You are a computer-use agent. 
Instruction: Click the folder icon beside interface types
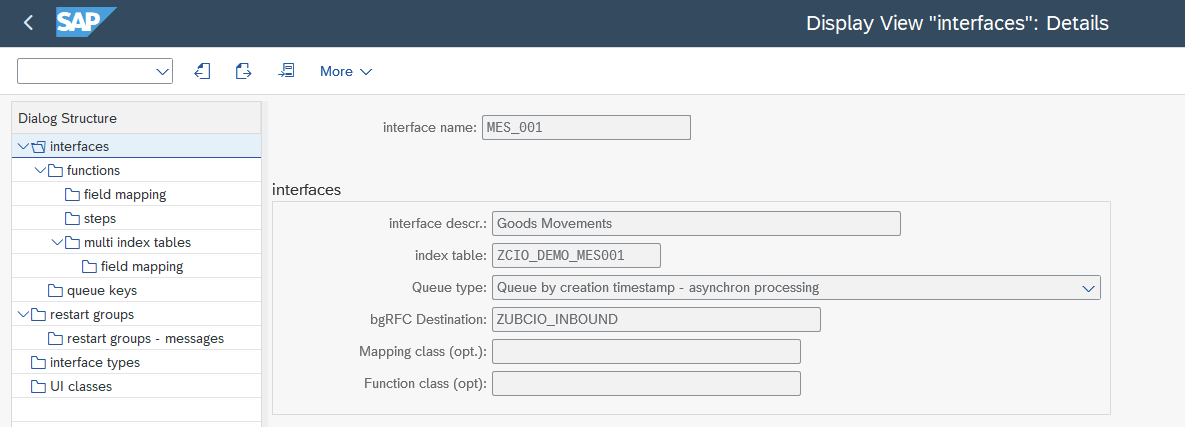point(39,363)
